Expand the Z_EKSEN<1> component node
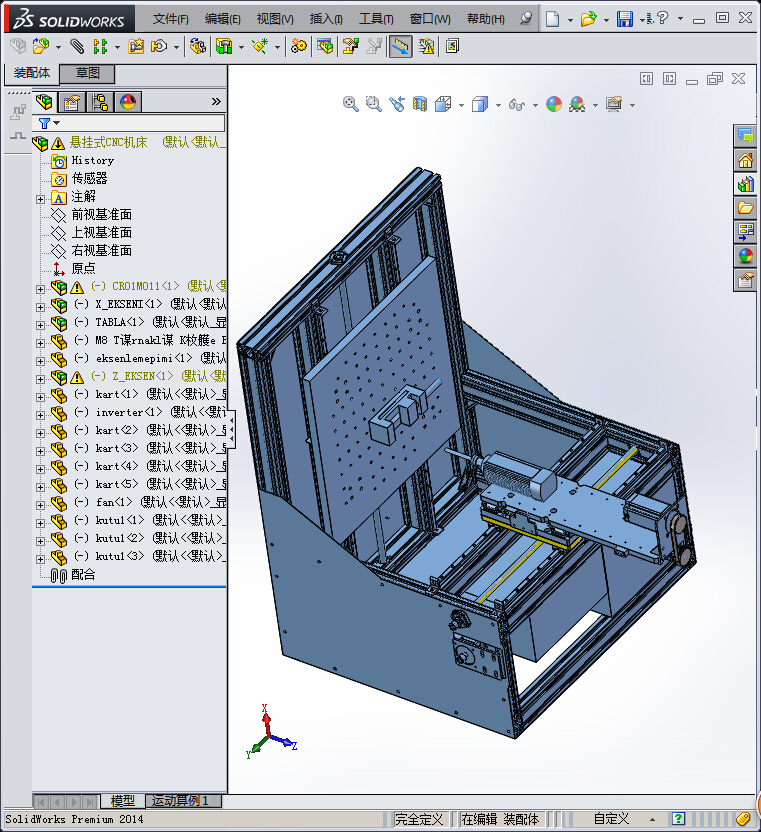The image size is (761, 832). coord(40,379)
